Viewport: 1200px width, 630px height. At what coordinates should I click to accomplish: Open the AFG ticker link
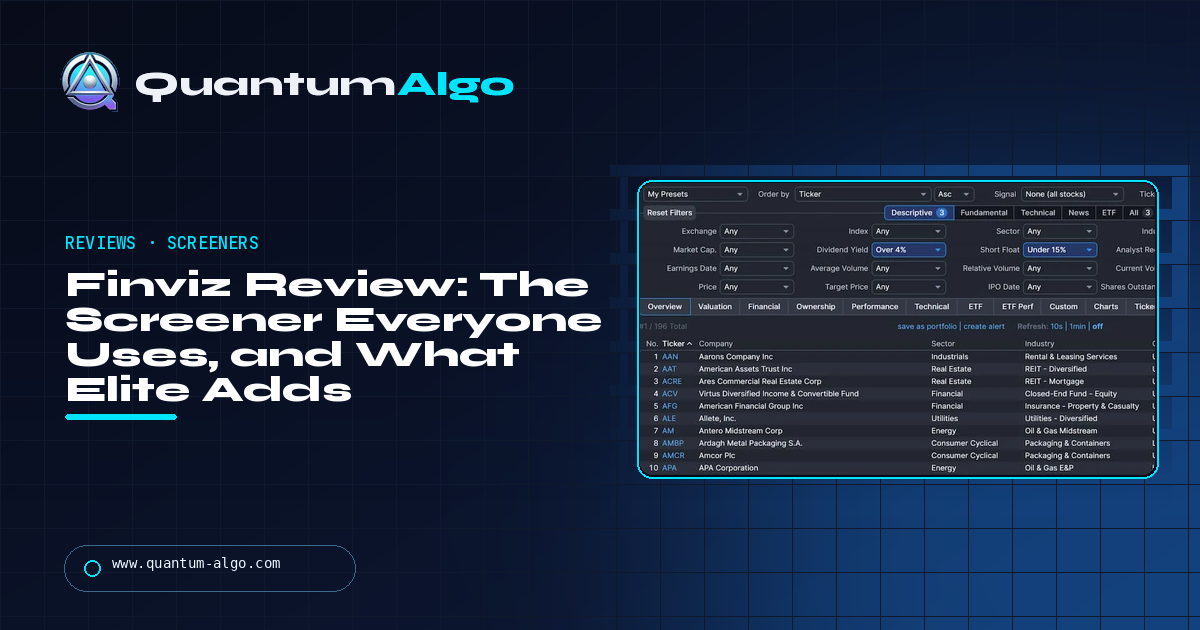pos(670,406)
